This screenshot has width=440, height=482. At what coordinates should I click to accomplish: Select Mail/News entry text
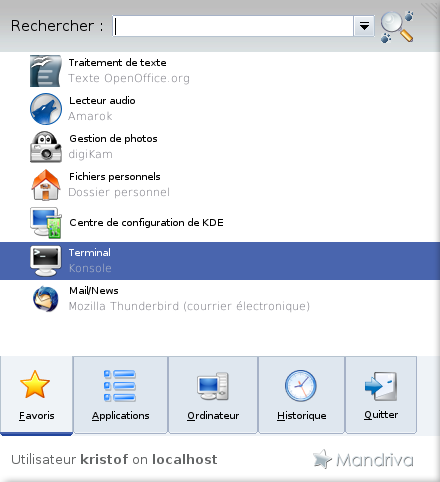point(94,291)
